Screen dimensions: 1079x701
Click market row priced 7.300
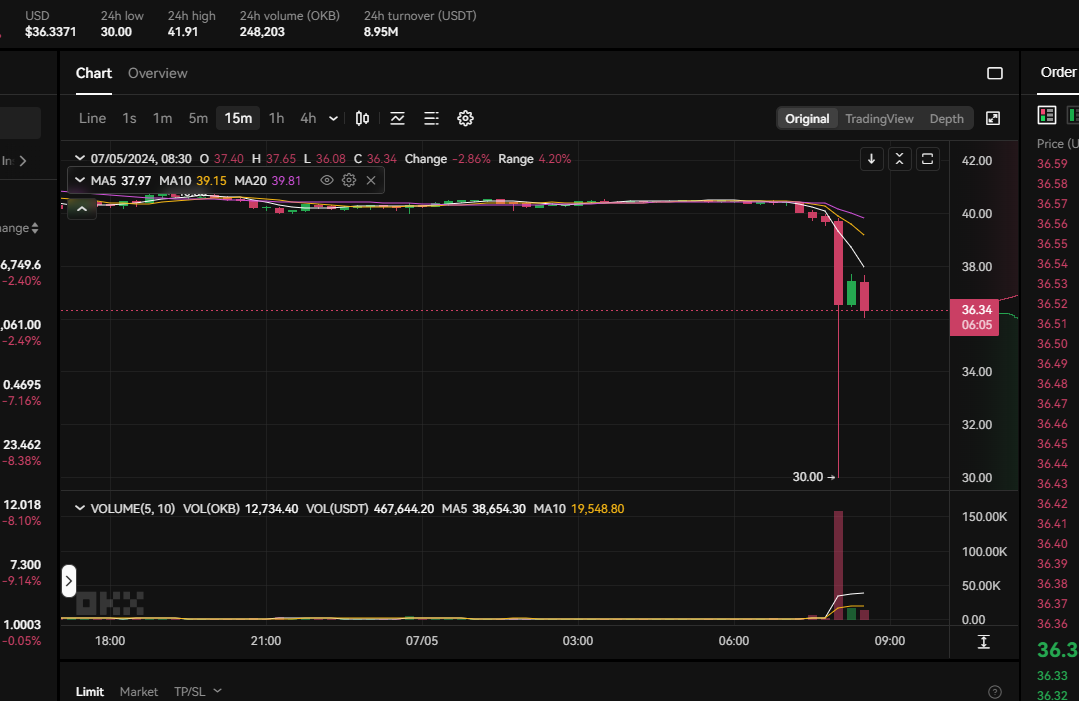[x=21, y=572]
